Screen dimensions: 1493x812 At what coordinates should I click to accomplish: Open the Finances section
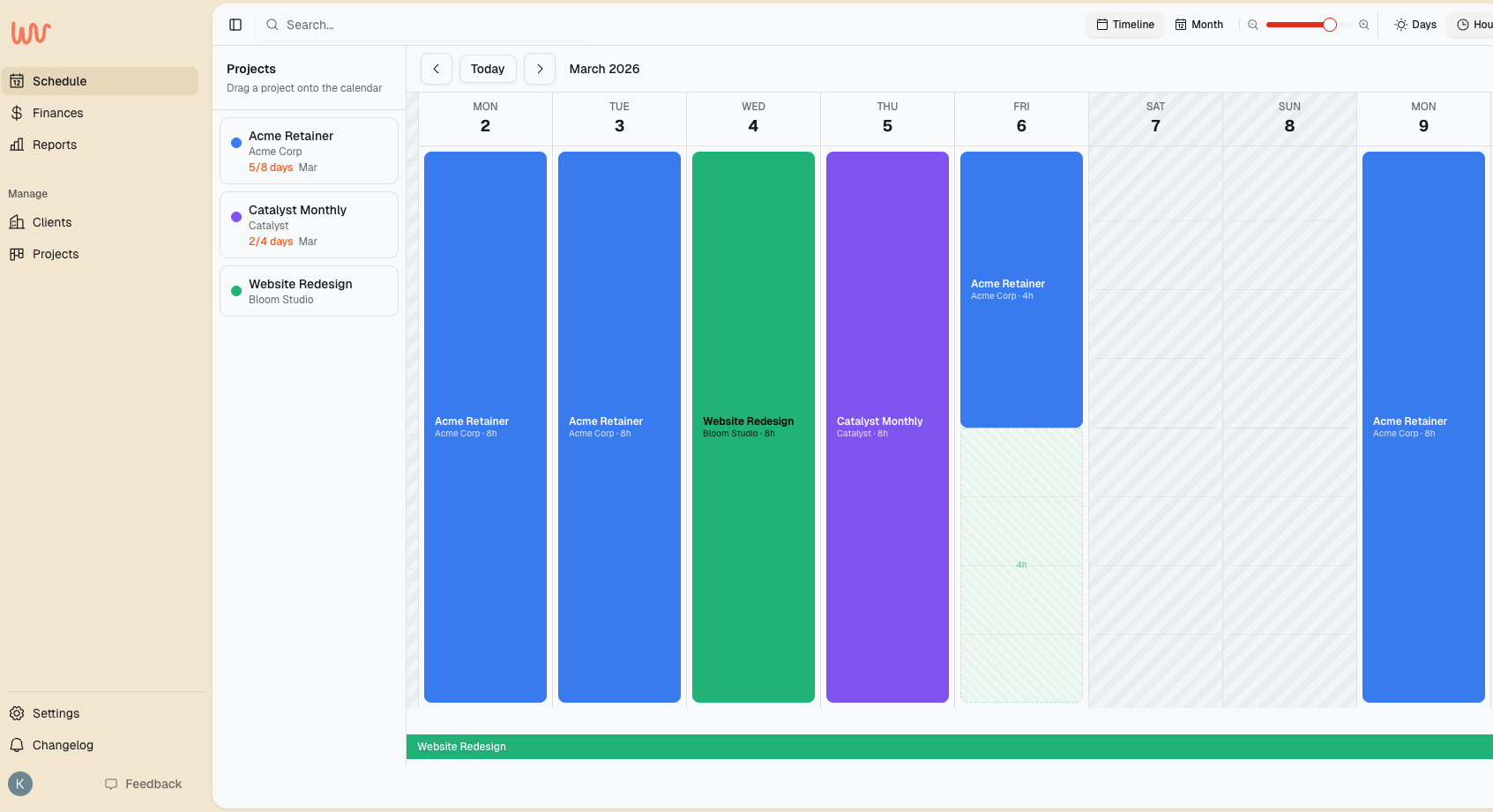57,113
